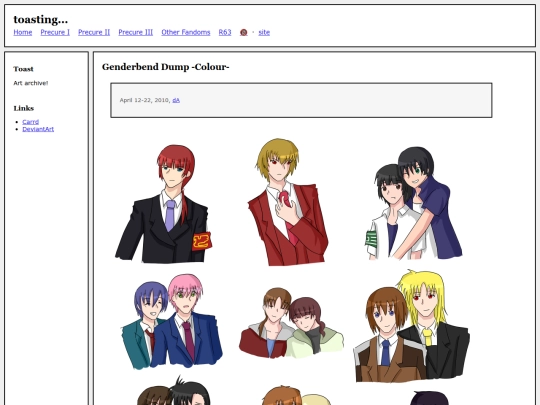Screen dimensions: 540x405
Task: Click the Art archive! description text
Action: point(31,83)
